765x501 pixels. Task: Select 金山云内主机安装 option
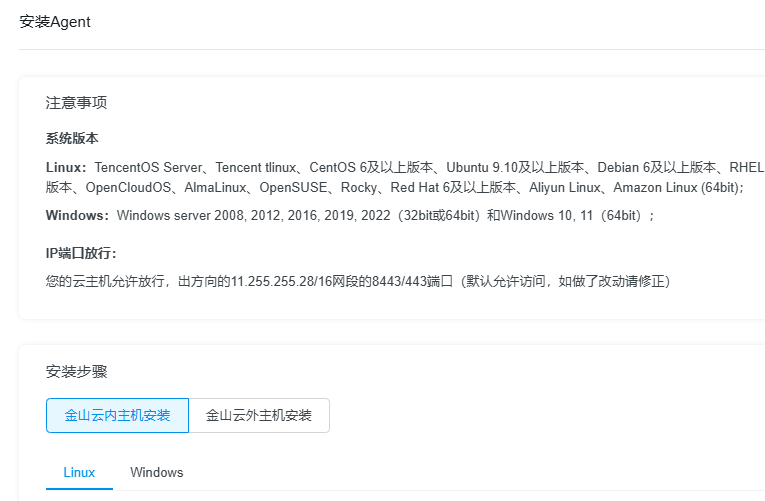coord(117,415)
